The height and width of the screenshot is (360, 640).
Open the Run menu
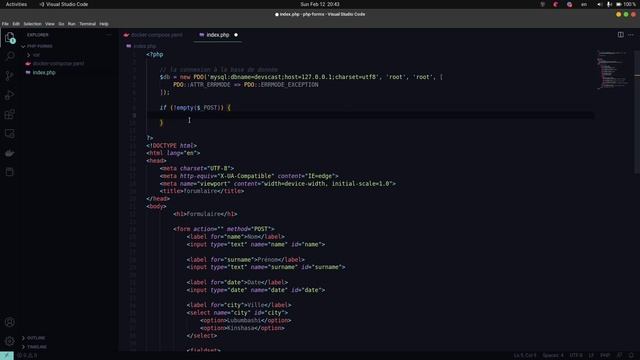point(72,24)
